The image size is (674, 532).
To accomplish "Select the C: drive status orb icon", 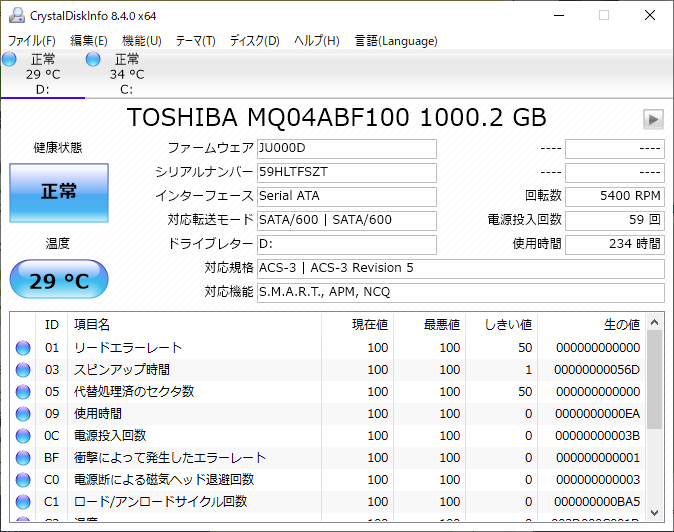I will click(x=93, y=59).
